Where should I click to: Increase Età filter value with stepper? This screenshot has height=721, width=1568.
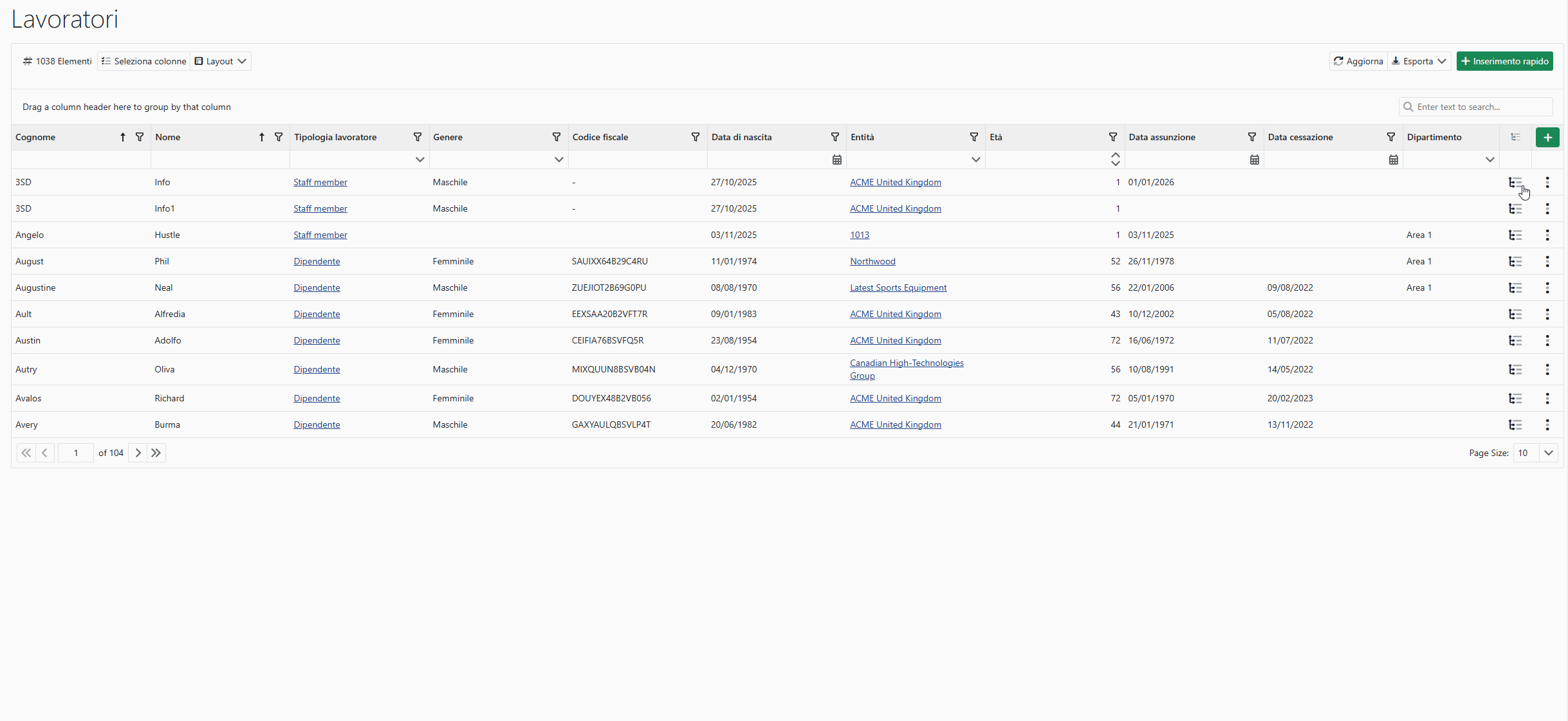tap(1115, 155)
